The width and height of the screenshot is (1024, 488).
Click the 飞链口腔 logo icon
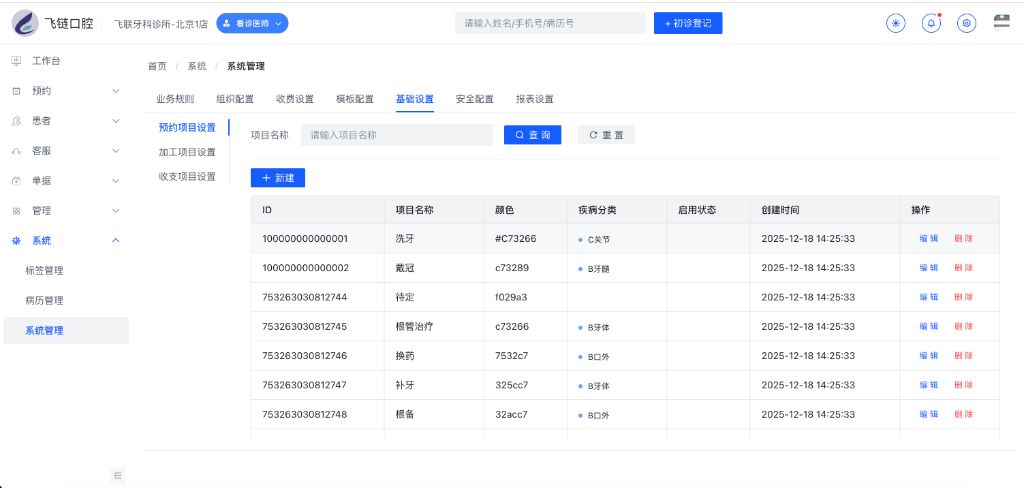25,23
